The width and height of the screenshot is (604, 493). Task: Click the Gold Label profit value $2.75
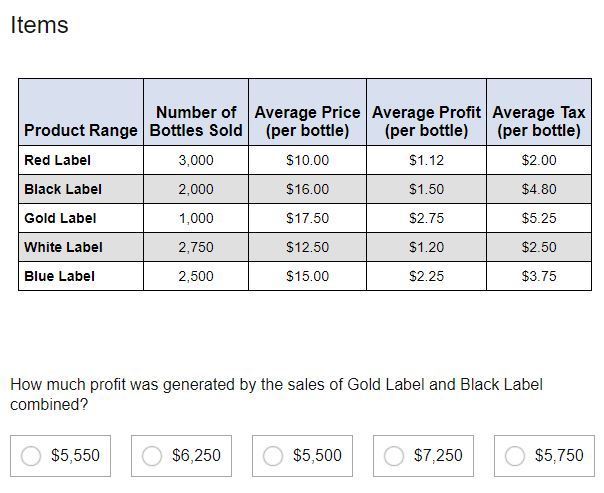tap(426, 218)
